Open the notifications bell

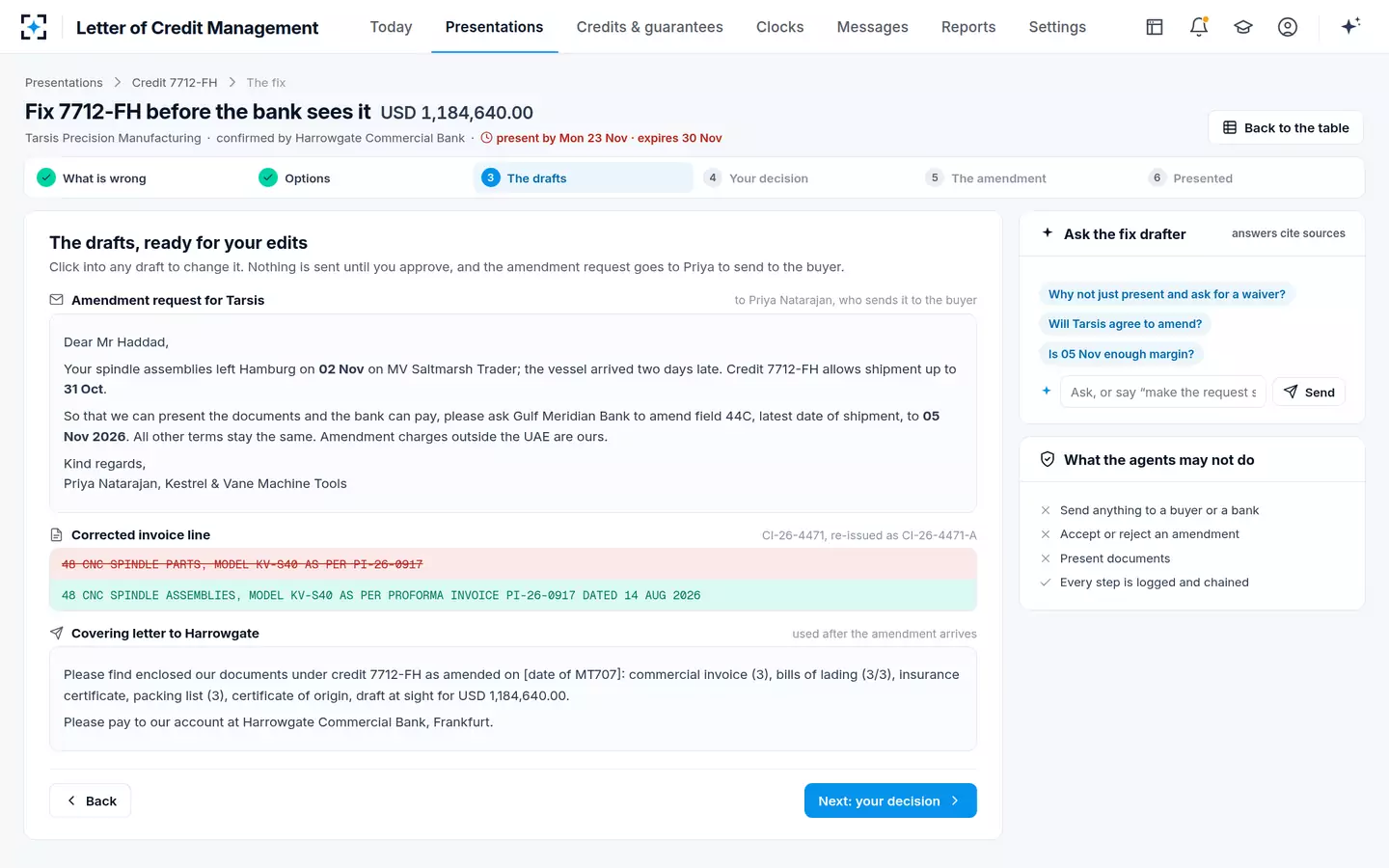pos(1199,27)
